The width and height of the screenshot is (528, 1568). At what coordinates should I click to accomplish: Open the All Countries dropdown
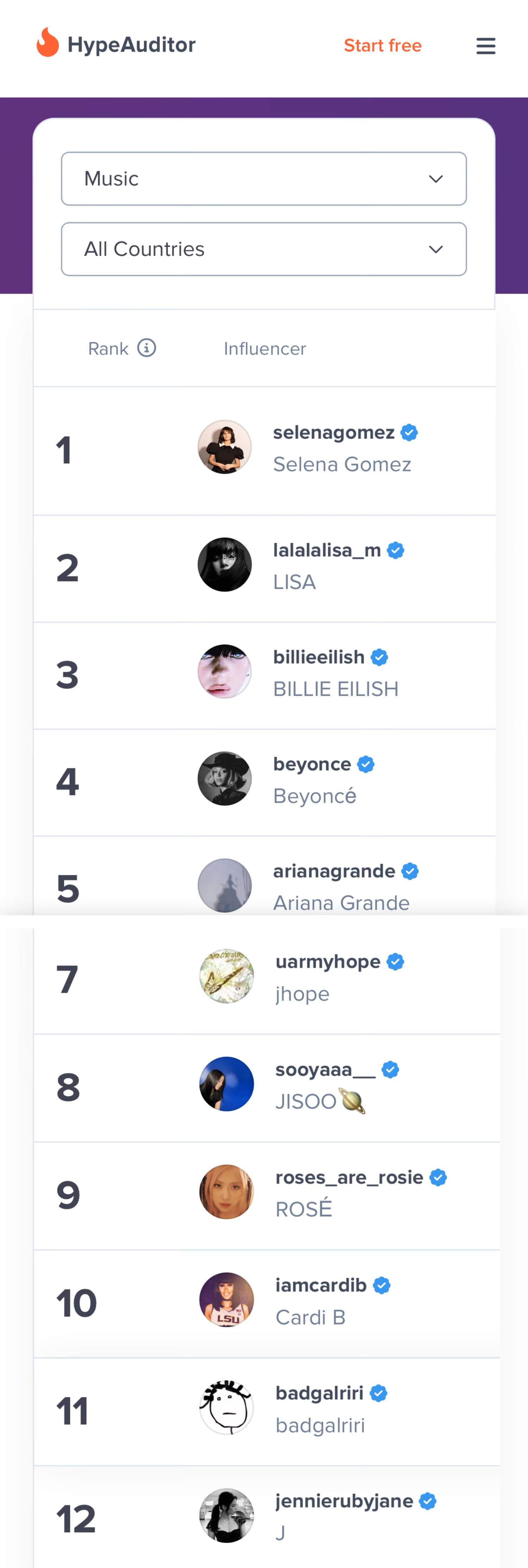[264, 250]
